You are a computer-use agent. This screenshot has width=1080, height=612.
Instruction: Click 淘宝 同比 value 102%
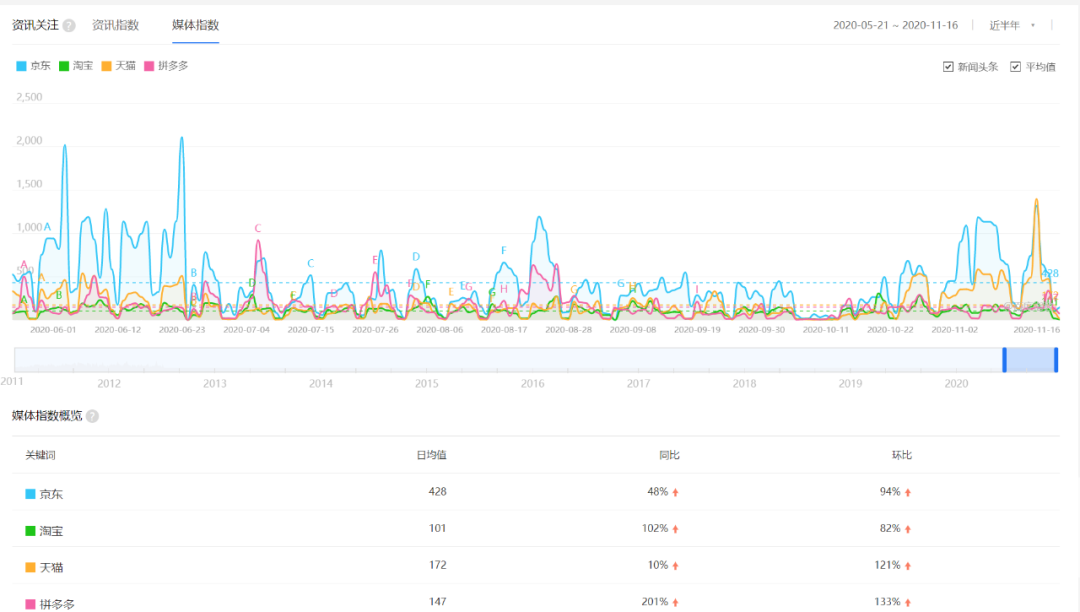[655, 528]
